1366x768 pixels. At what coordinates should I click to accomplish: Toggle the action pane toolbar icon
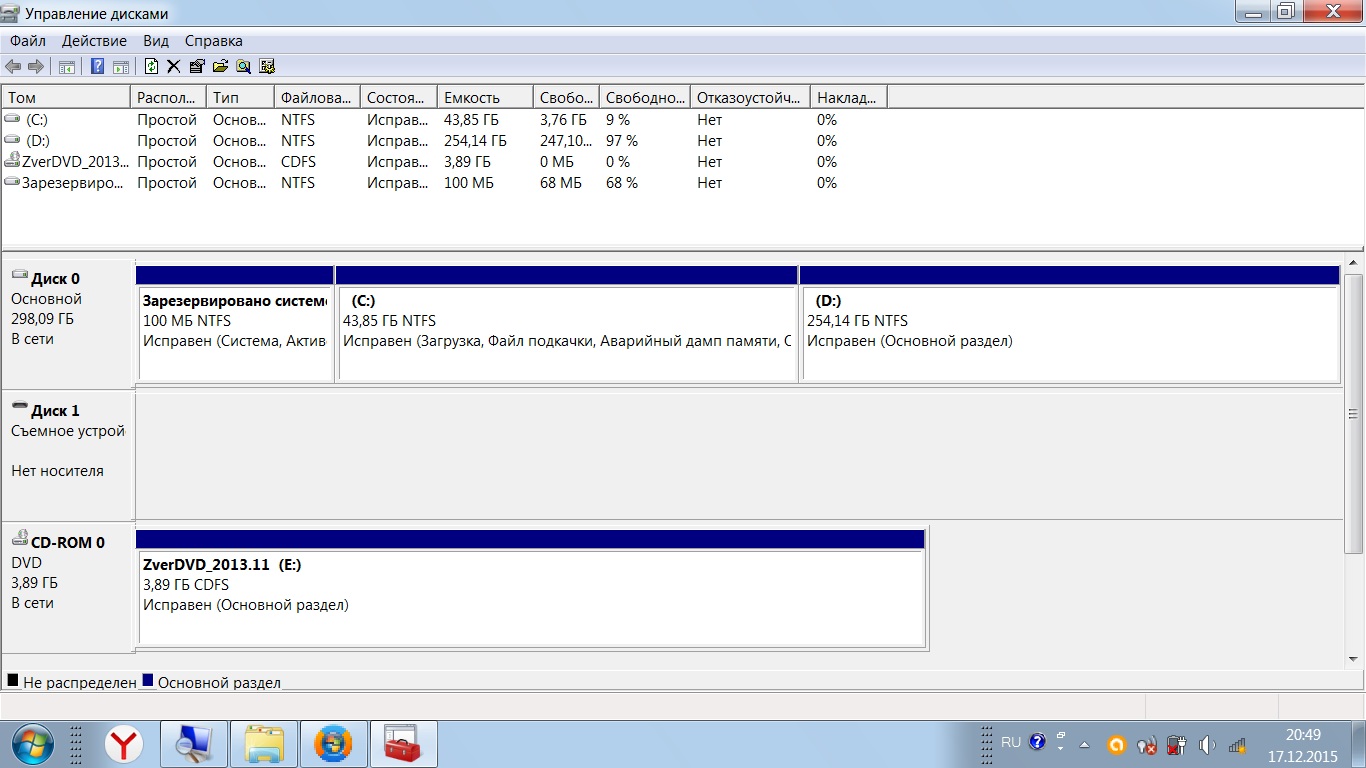pyautogui.click(x=120, y=67)
